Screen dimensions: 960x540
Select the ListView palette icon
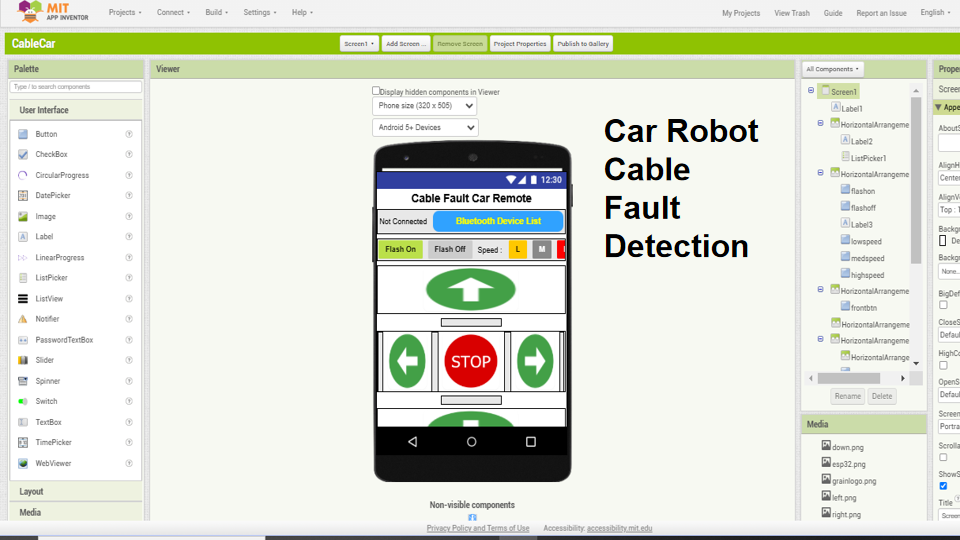click(x=23, y=299)
